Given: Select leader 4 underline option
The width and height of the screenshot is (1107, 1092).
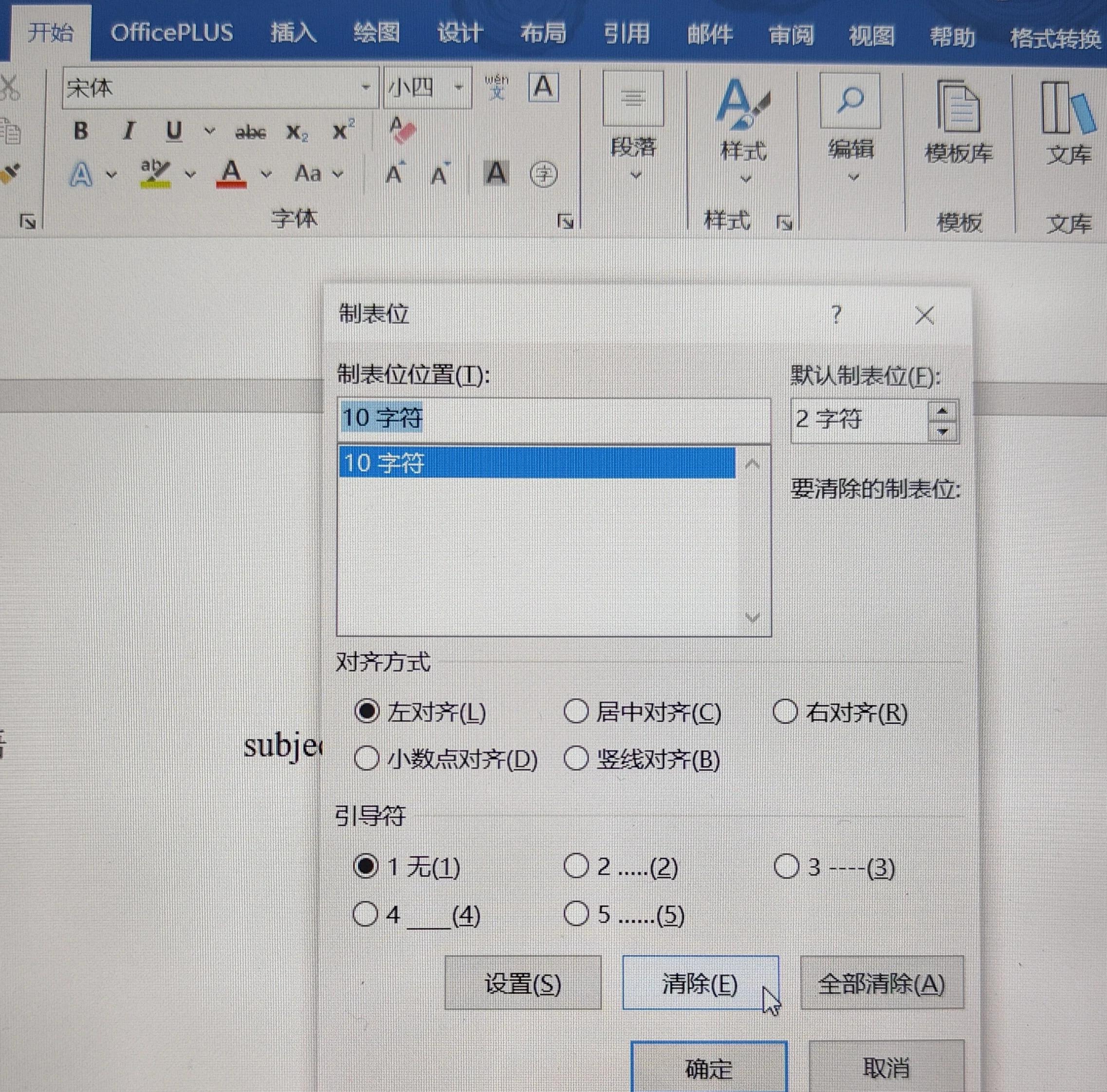Looking at the screenshot, I should pos(417,914).
